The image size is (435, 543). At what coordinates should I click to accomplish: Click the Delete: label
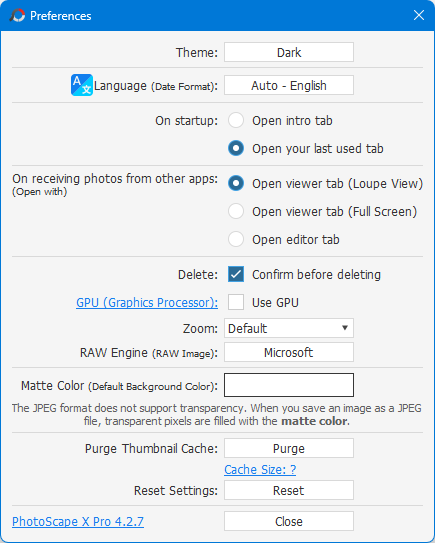pyautogui.click(x=198, y=275)
